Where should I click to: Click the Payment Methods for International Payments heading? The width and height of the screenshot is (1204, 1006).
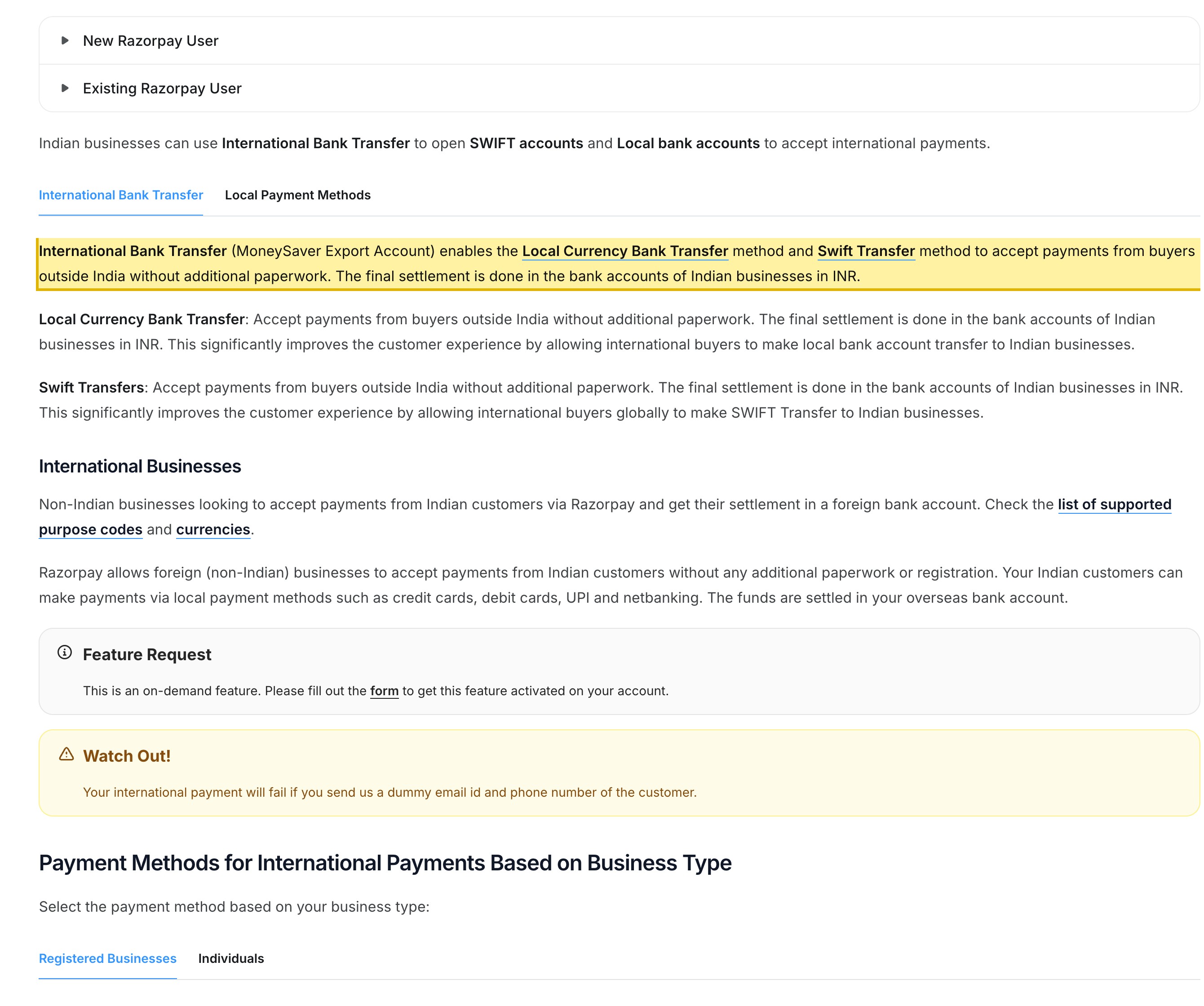385,863
